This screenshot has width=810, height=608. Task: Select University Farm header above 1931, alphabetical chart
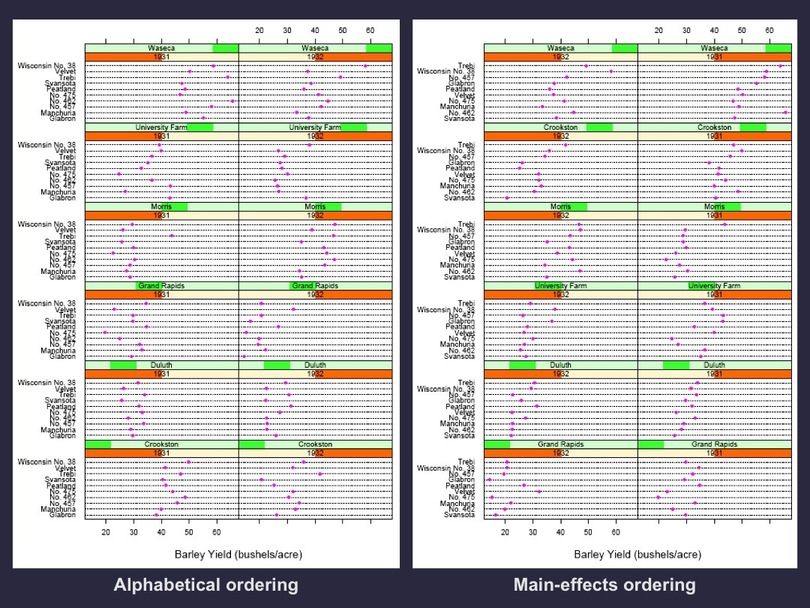click(x=161, y=127)
